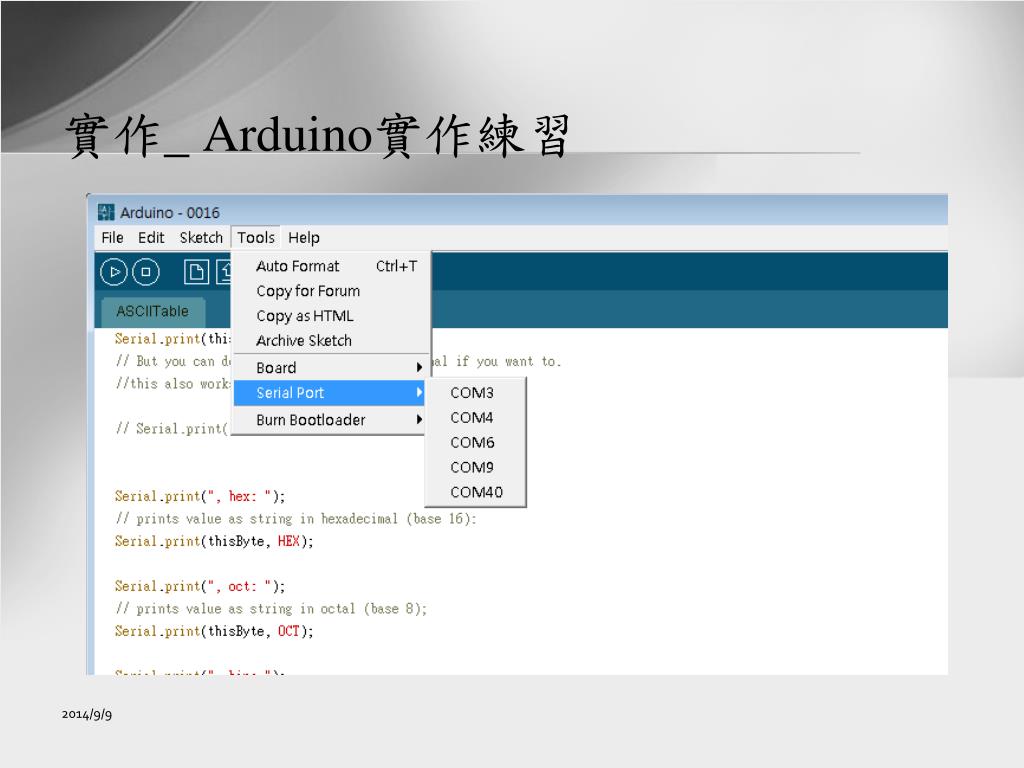
Task: Click comment about hexadecimal base 16
Action: [296, 519]
